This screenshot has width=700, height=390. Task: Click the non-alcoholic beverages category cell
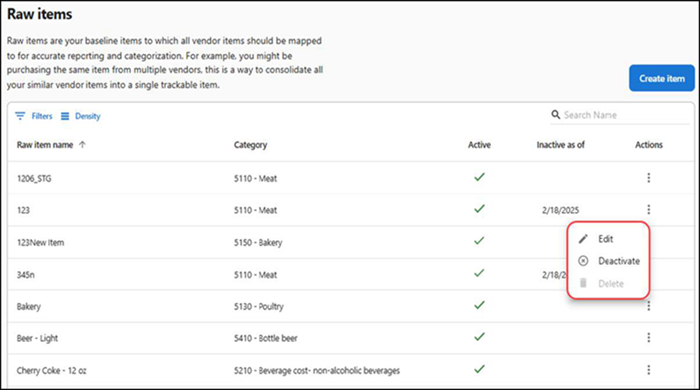[x=317, y=370]
